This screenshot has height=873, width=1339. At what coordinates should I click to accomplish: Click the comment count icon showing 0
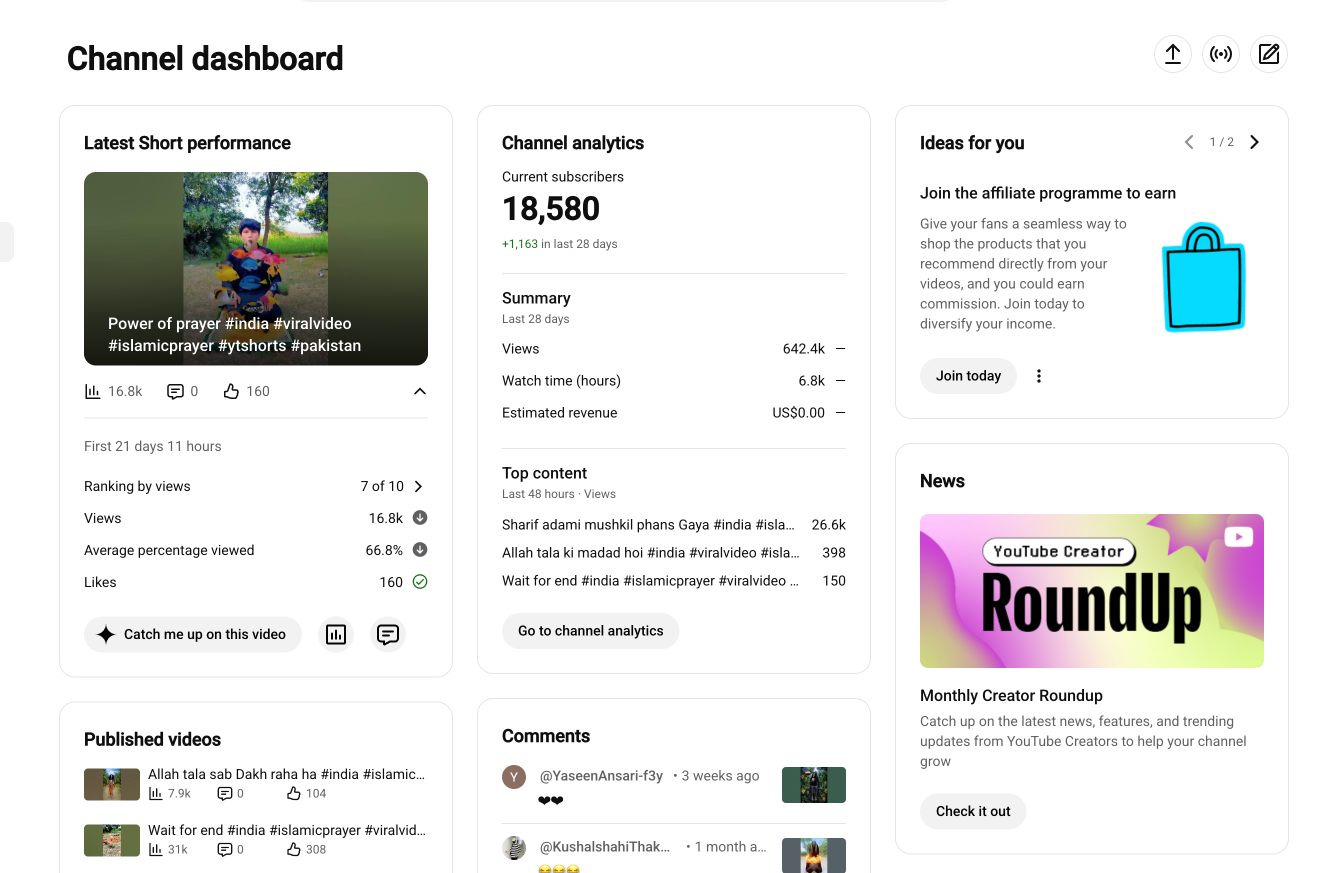175,391
